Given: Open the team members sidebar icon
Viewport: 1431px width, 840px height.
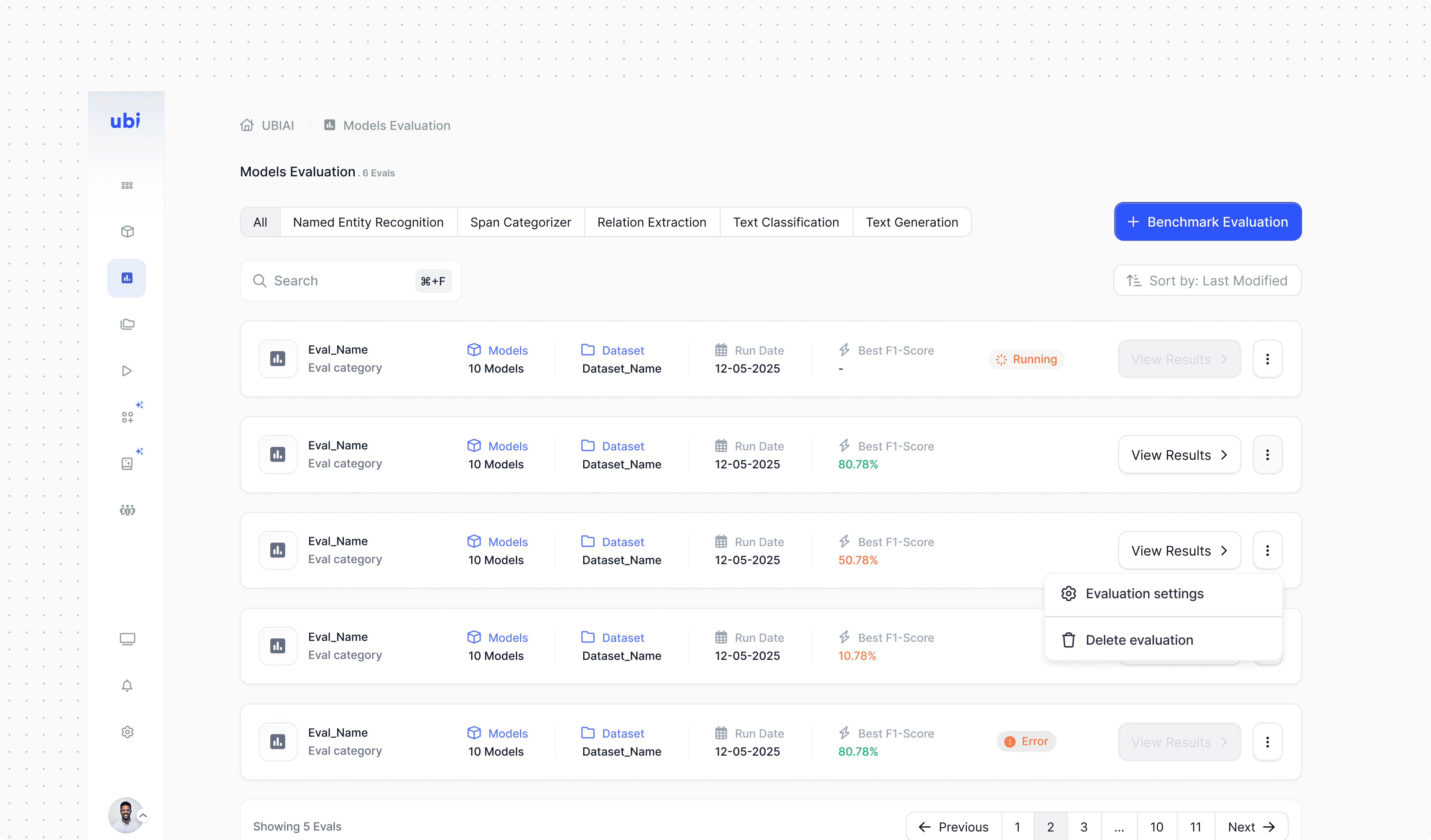Looking at the screenshot, I should click(x=127, y=510).
